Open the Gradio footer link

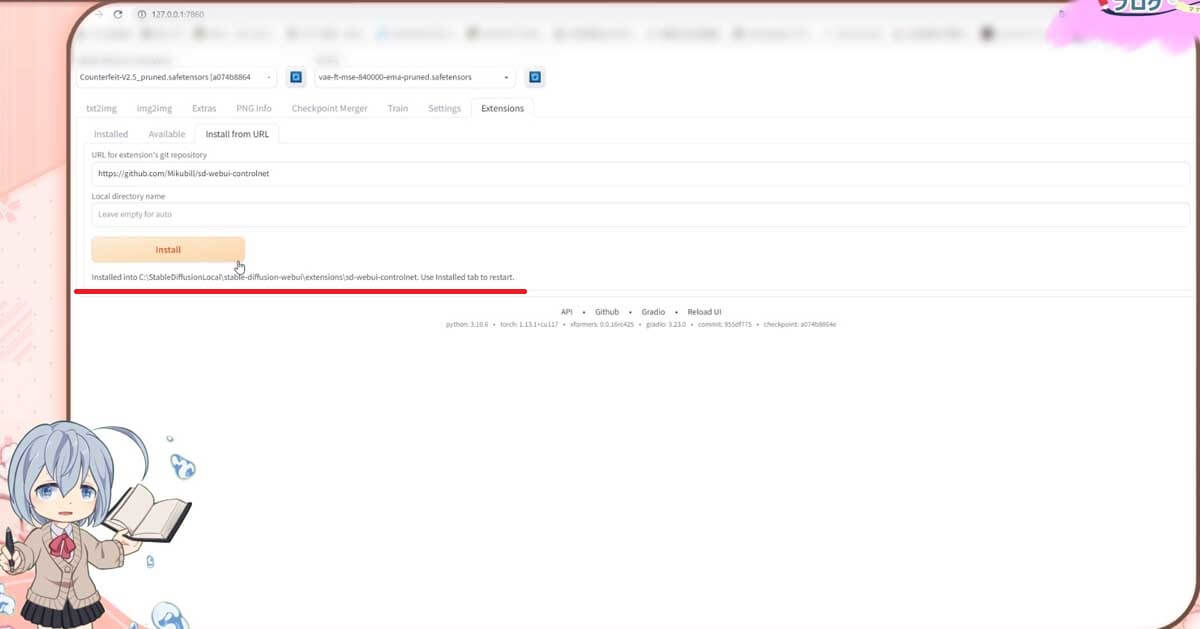click(653, 311)
